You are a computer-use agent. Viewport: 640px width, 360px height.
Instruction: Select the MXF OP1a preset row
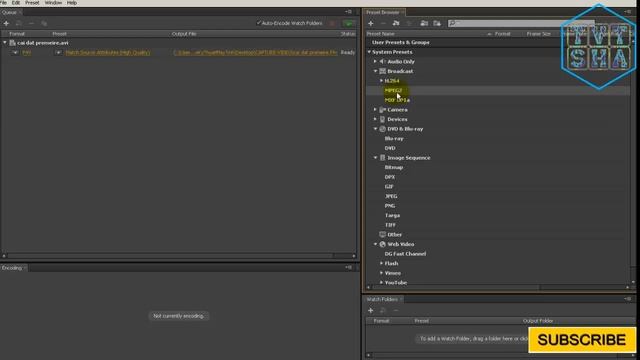498,100
